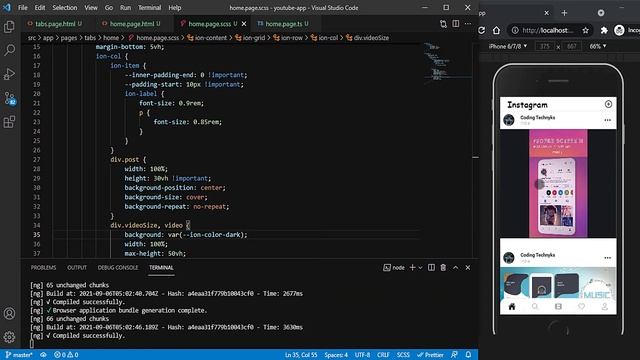The width and height of the screenshot is (640, 360).
Task: Open the Run menu
Action: [125, 8]
